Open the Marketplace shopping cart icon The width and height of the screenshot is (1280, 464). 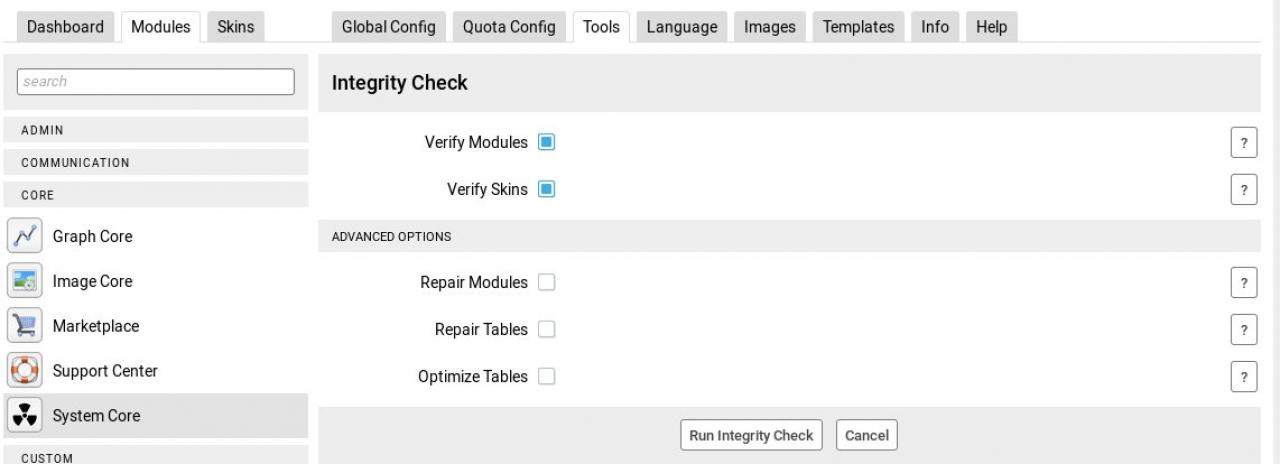[x=23, y=326]
